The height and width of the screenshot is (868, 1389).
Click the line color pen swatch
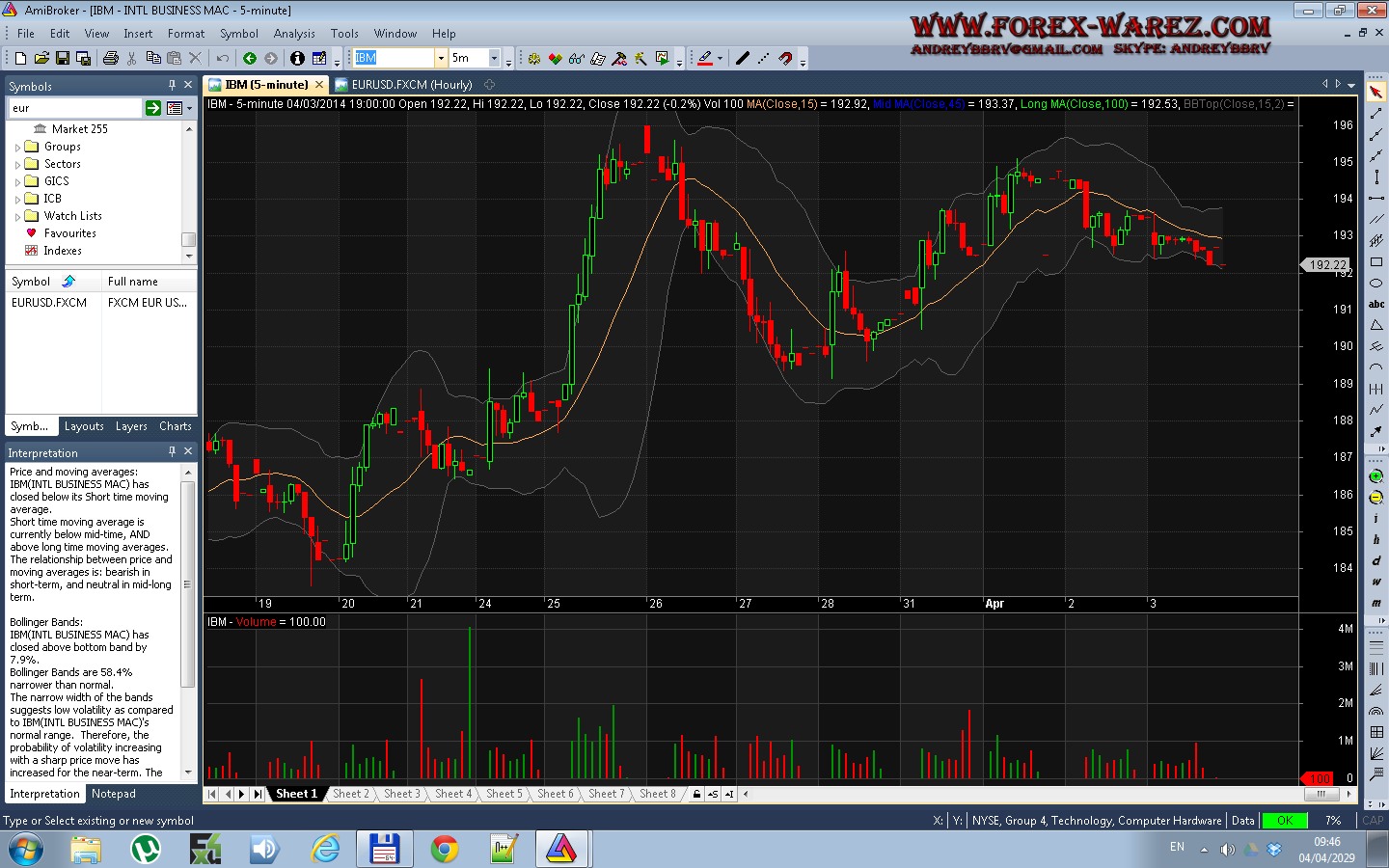(705, 58)
